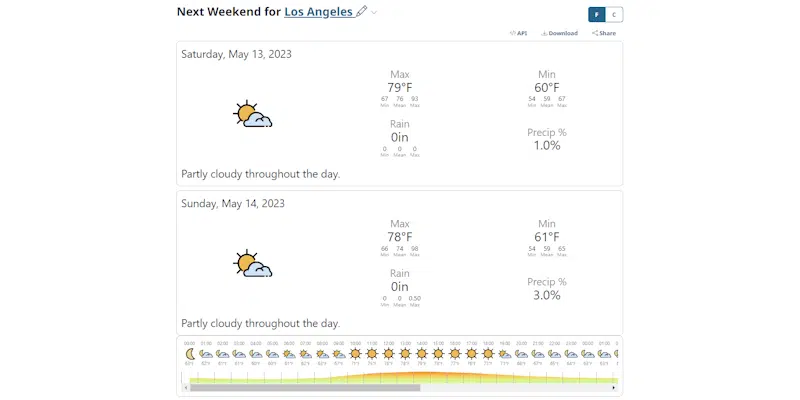Select the Saturday, May 13, 2023 heading
This screenshot has height=400, width=800.
[x=236, y=54]
